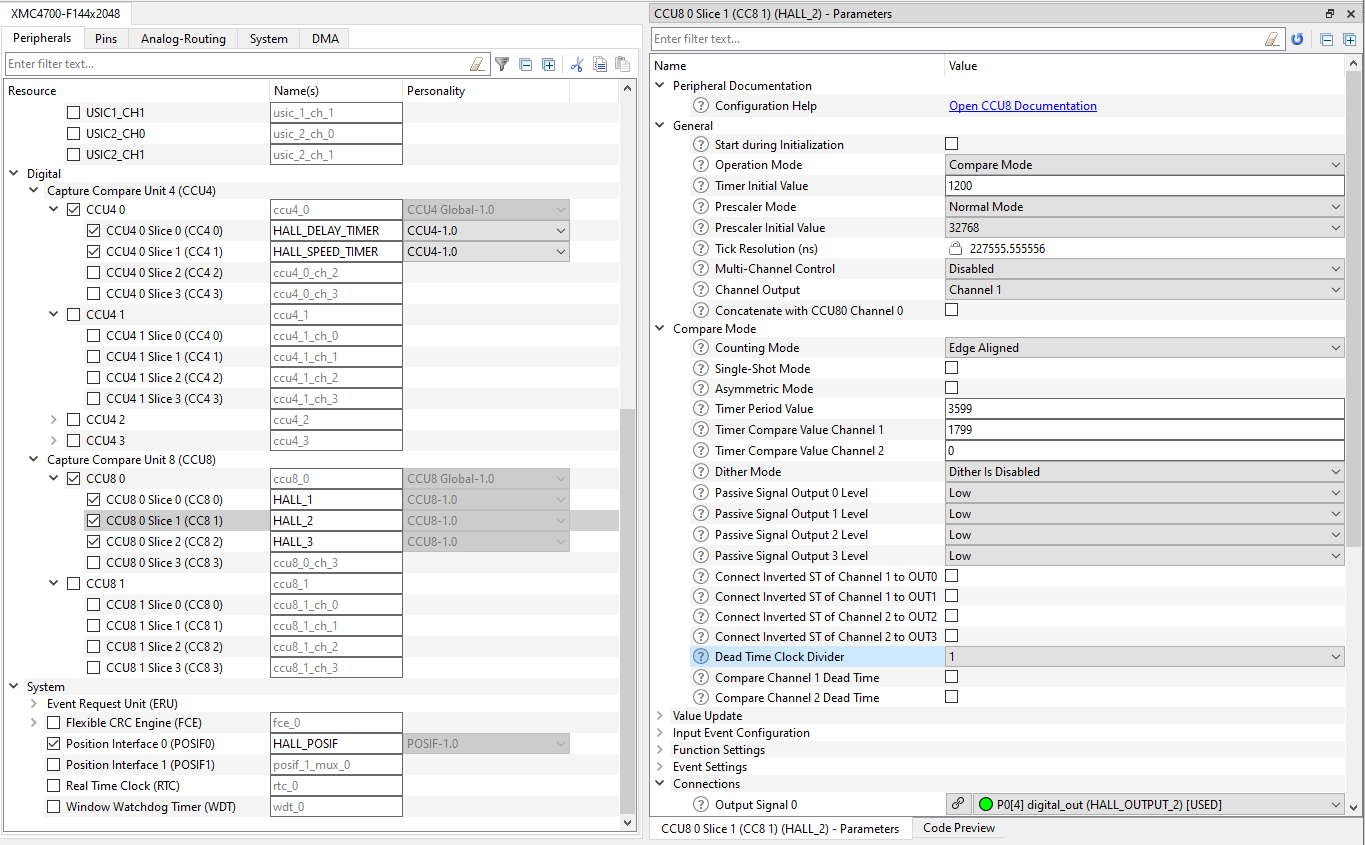
Task: Click the funnel filter icon in the Peripherals toolbar
Action: pos(503,64)
